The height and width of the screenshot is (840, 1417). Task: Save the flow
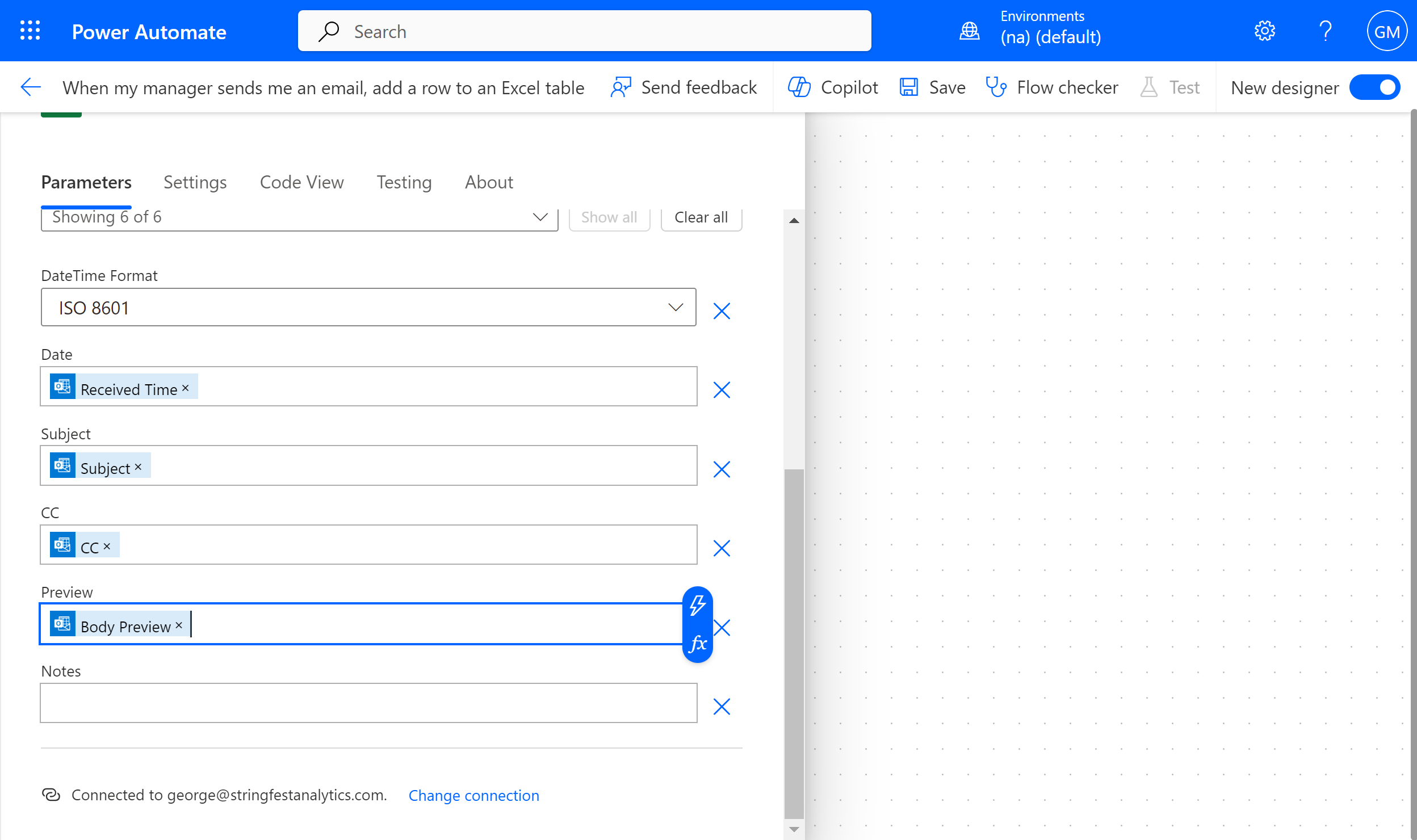pos(933,87)
